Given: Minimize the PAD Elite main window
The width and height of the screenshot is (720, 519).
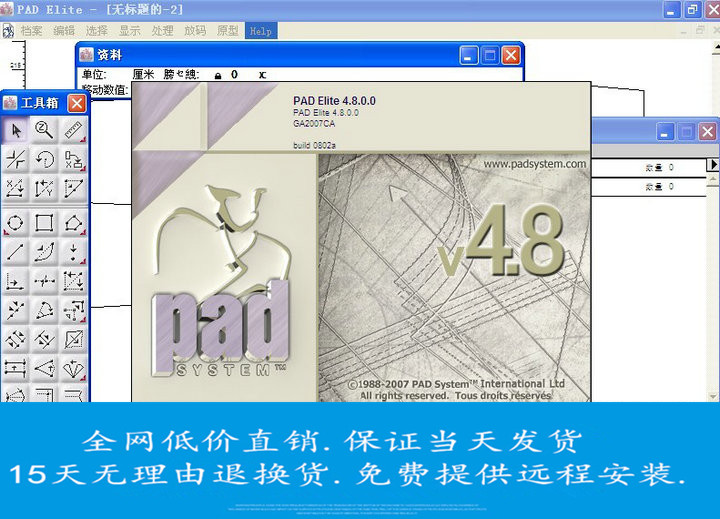Looking at the screenshot, I should tap(671, 10).
